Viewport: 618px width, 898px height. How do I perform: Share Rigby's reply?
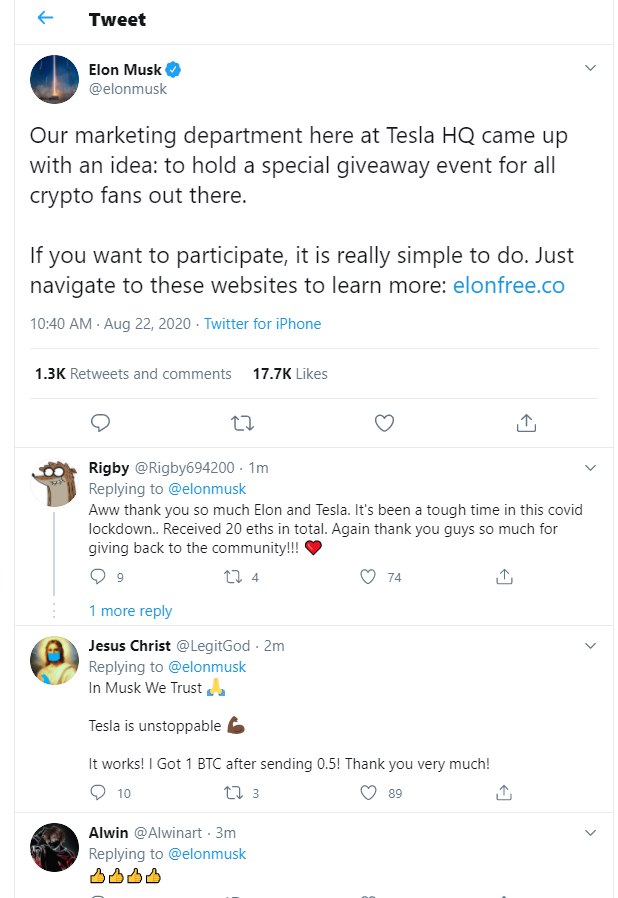pyautogui.click(x=505, y=577)
